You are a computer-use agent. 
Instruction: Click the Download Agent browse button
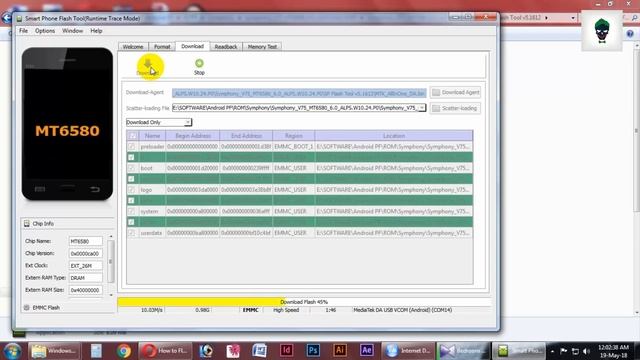456,92
